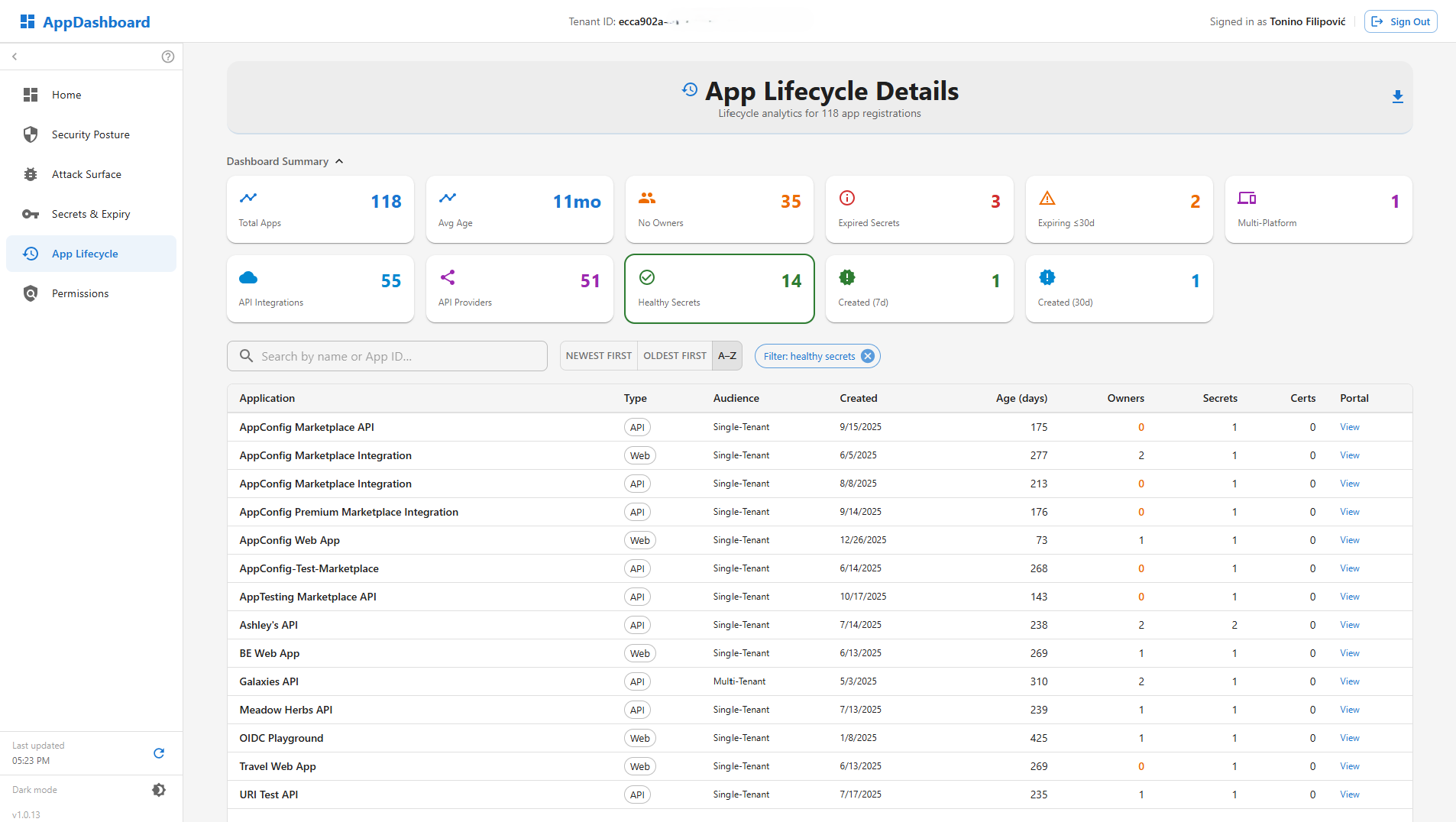The height and width of the screenshot is (822, 1456).
Task: Click the AppDashboard logo icon
Action: [x=28, y=21]
